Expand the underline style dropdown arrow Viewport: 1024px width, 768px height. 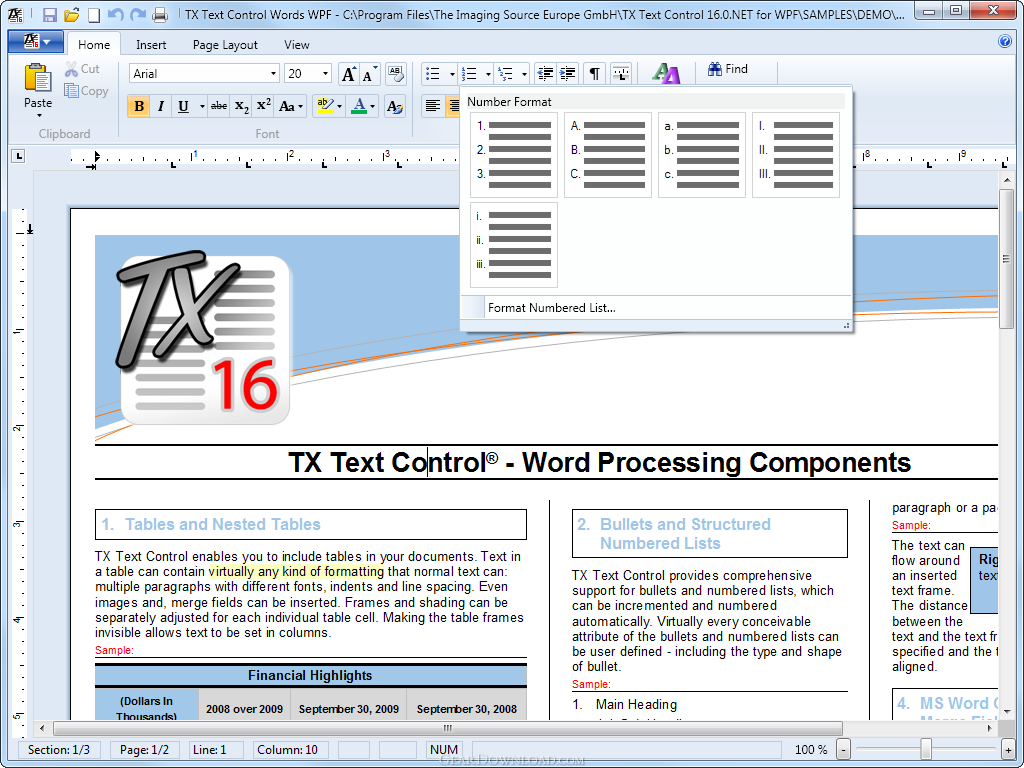(202, 106)
